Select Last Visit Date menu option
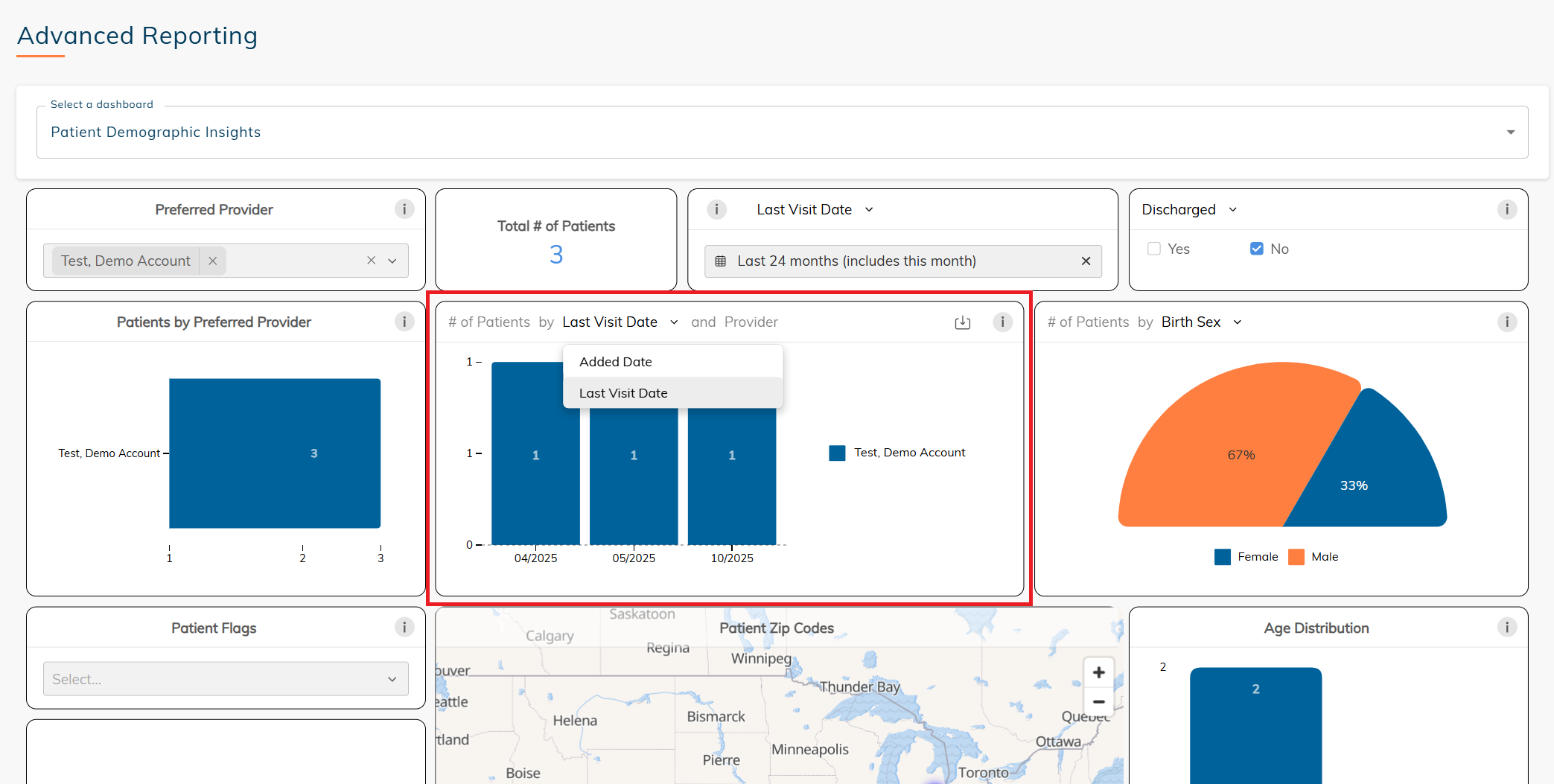Screen dimensions: 1554x784 click(x=623, y=393)
